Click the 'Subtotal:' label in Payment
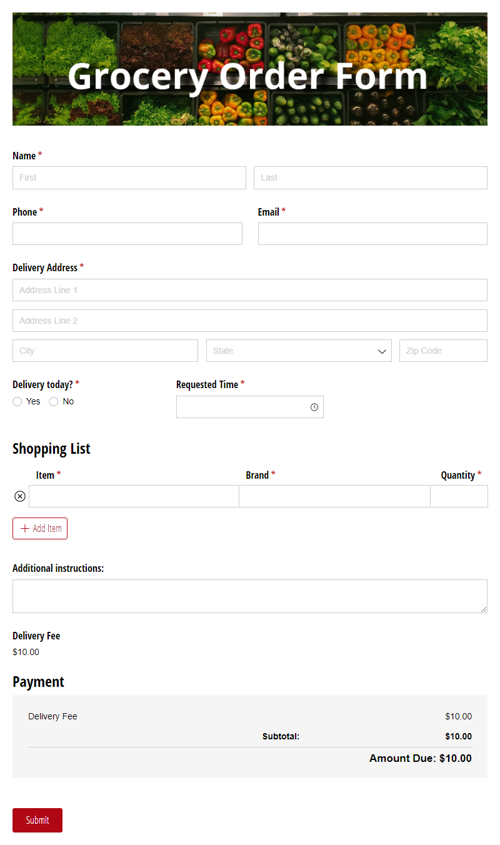Viewport: 500px width, 845px height. pos(281,736)
